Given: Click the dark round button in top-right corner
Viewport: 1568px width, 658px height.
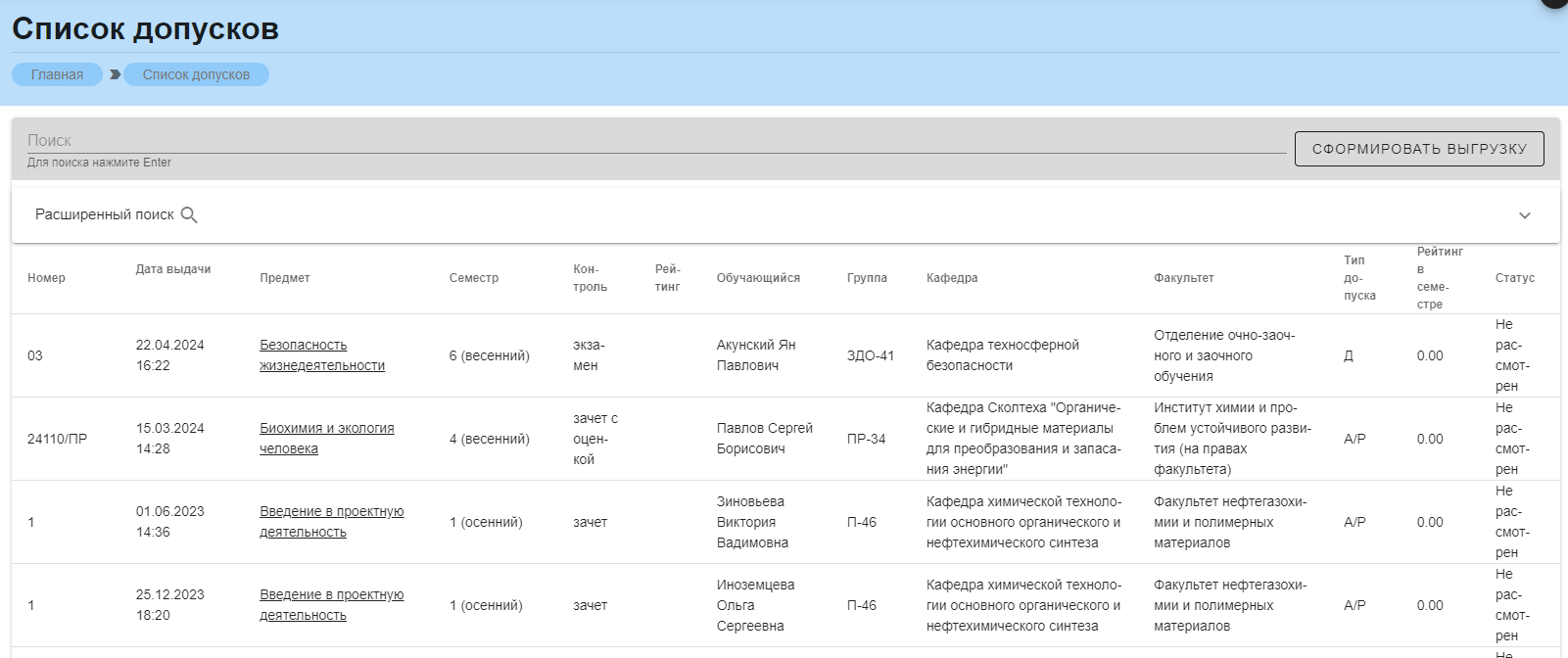Looking at the screenshot, I should (x=1555, y=3).
